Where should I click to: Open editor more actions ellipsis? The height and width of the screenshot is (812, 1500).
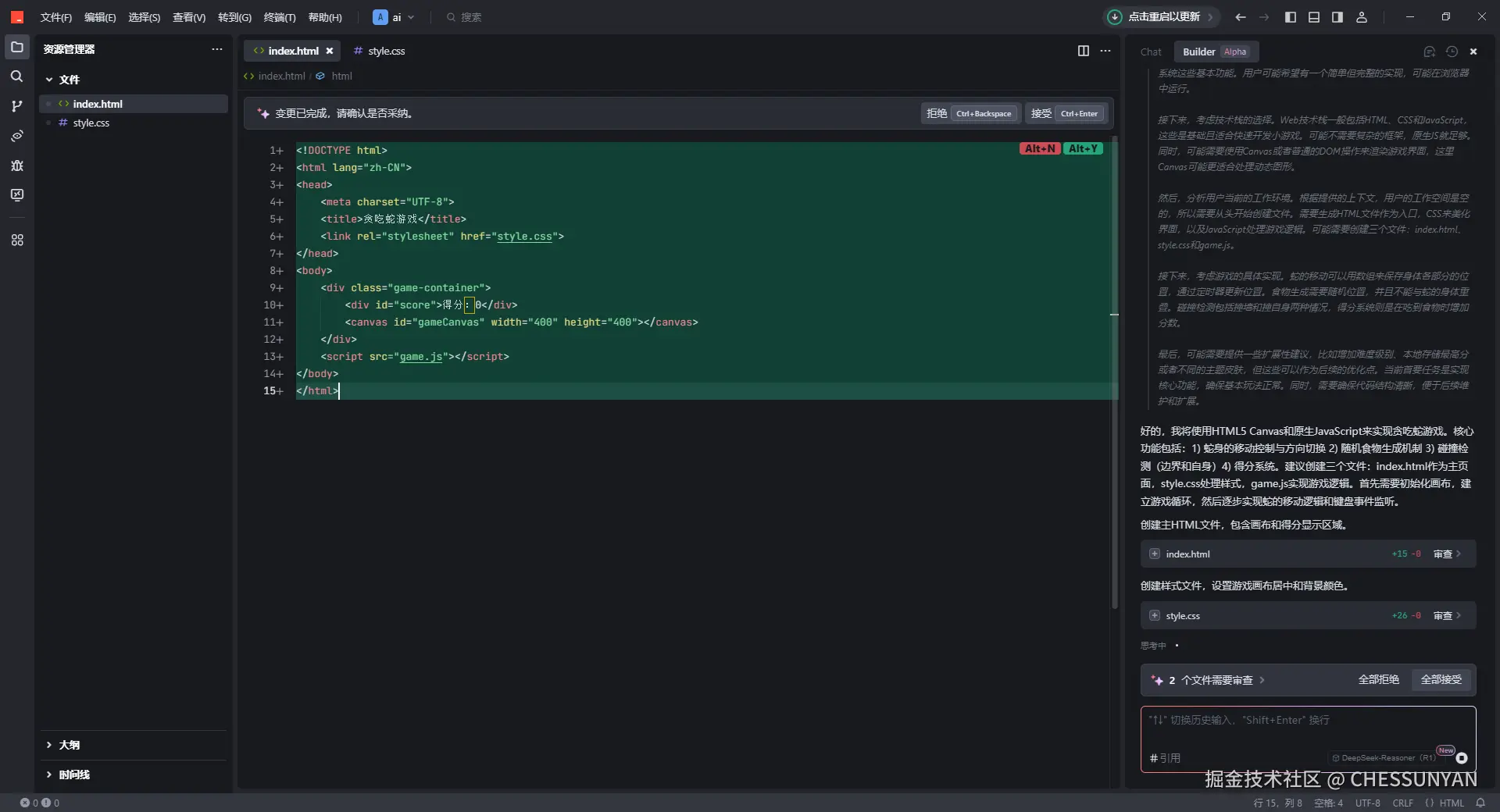click(x=1105, y=51)
